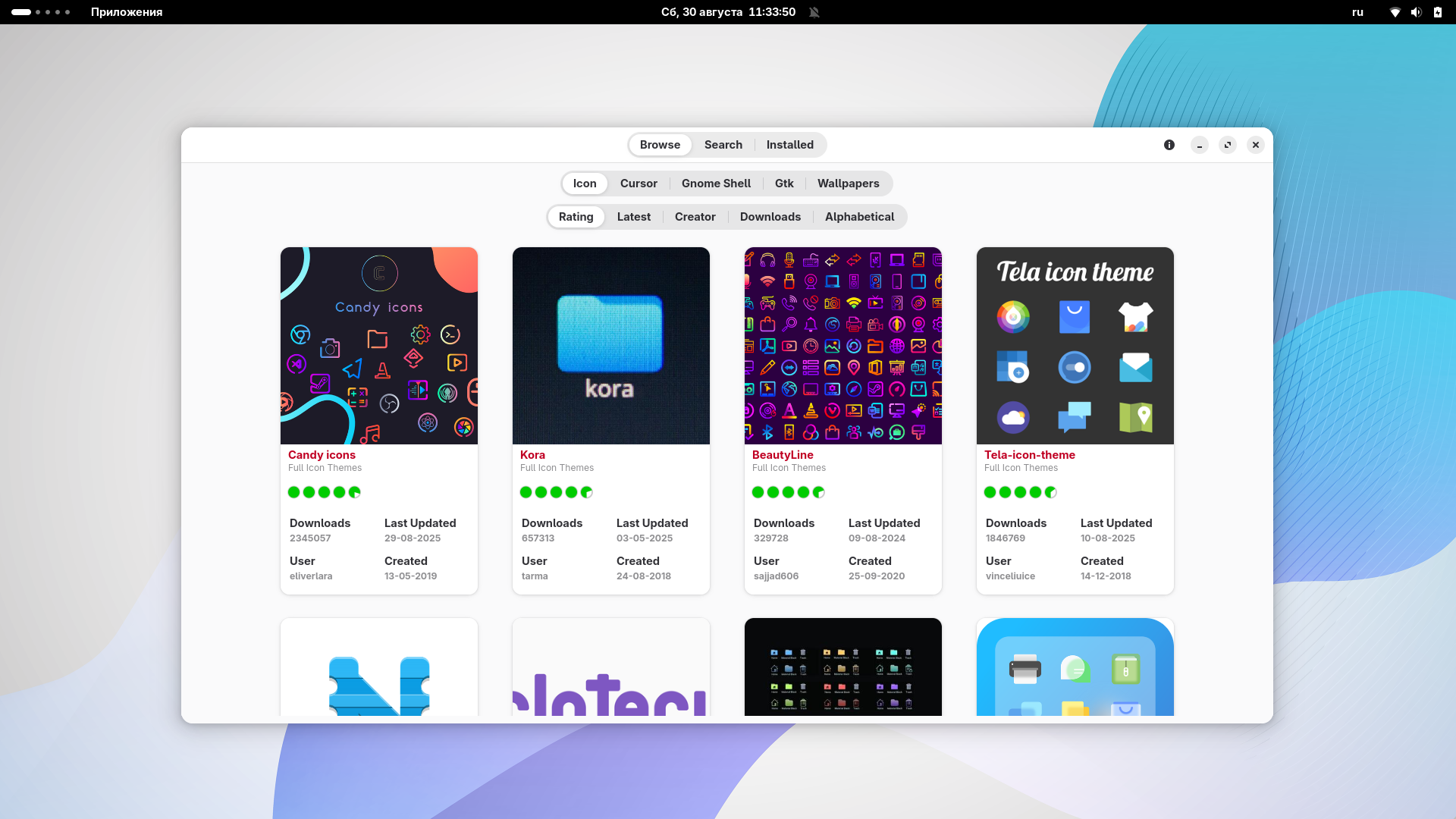The width and height of the screenshot is (1456, 819).
Task: Open the blue rounded icons theme thumbnail
Action: [1075, 667]
